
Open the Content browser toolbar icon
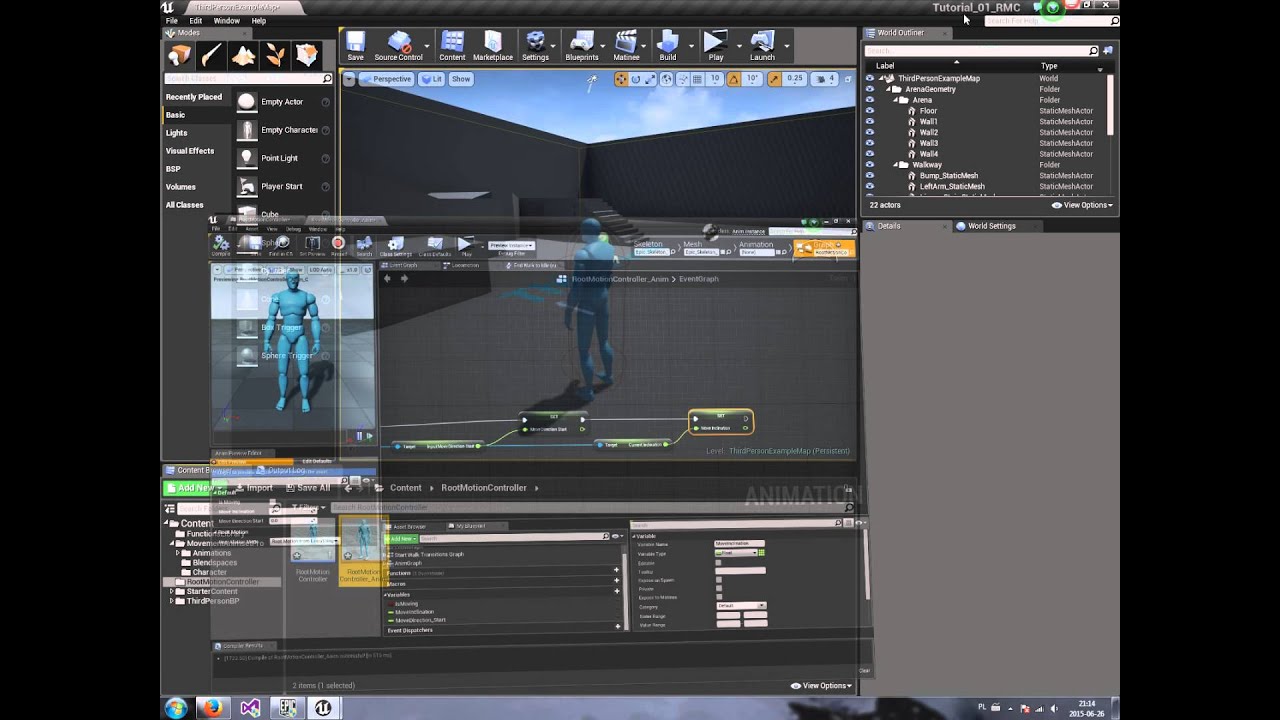tap(452, 46)
